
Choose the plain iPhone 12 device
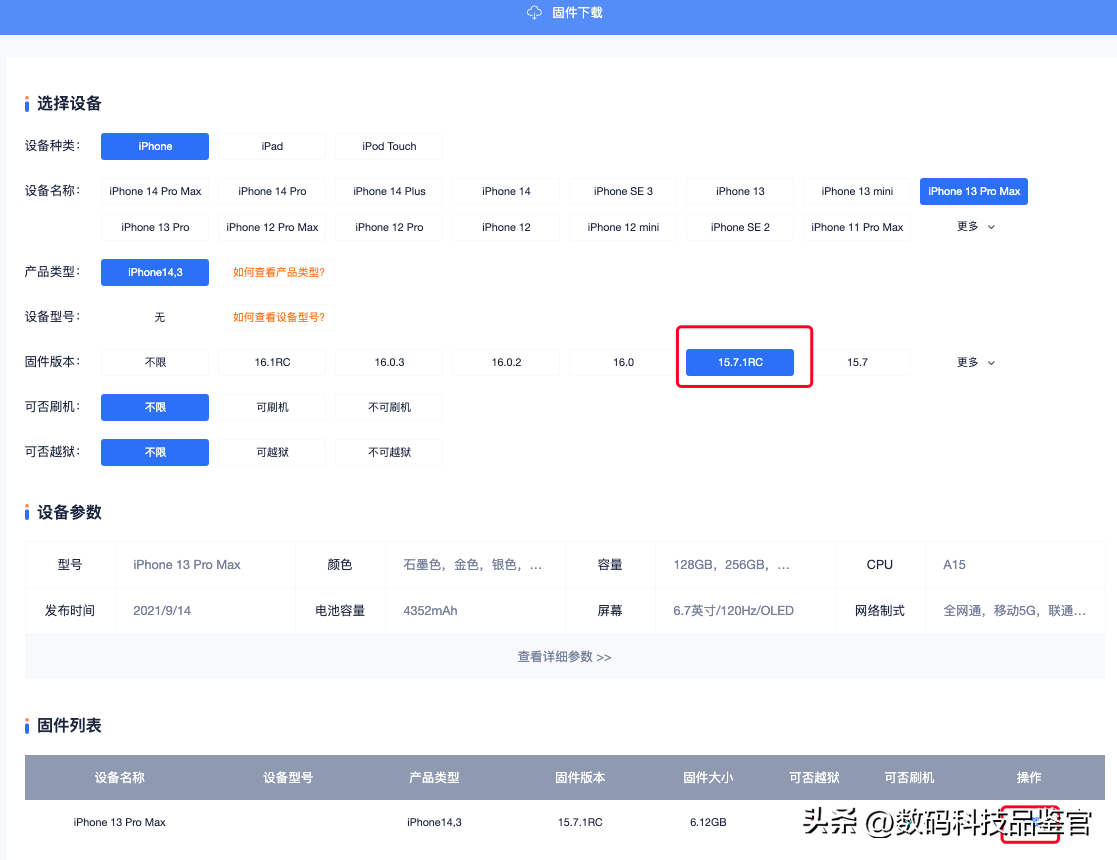click(506, 227)
